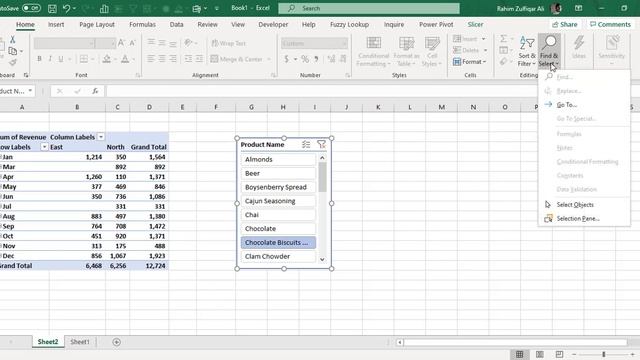Toggle Underline formatting button
Screen dimensions: 640x360
[x=61, y=59]
